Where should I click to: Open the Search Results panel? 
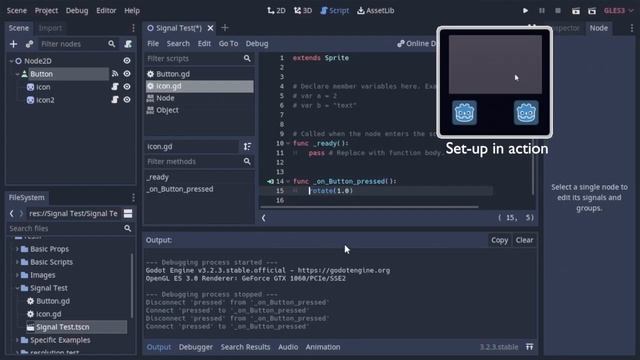(245, 347)
